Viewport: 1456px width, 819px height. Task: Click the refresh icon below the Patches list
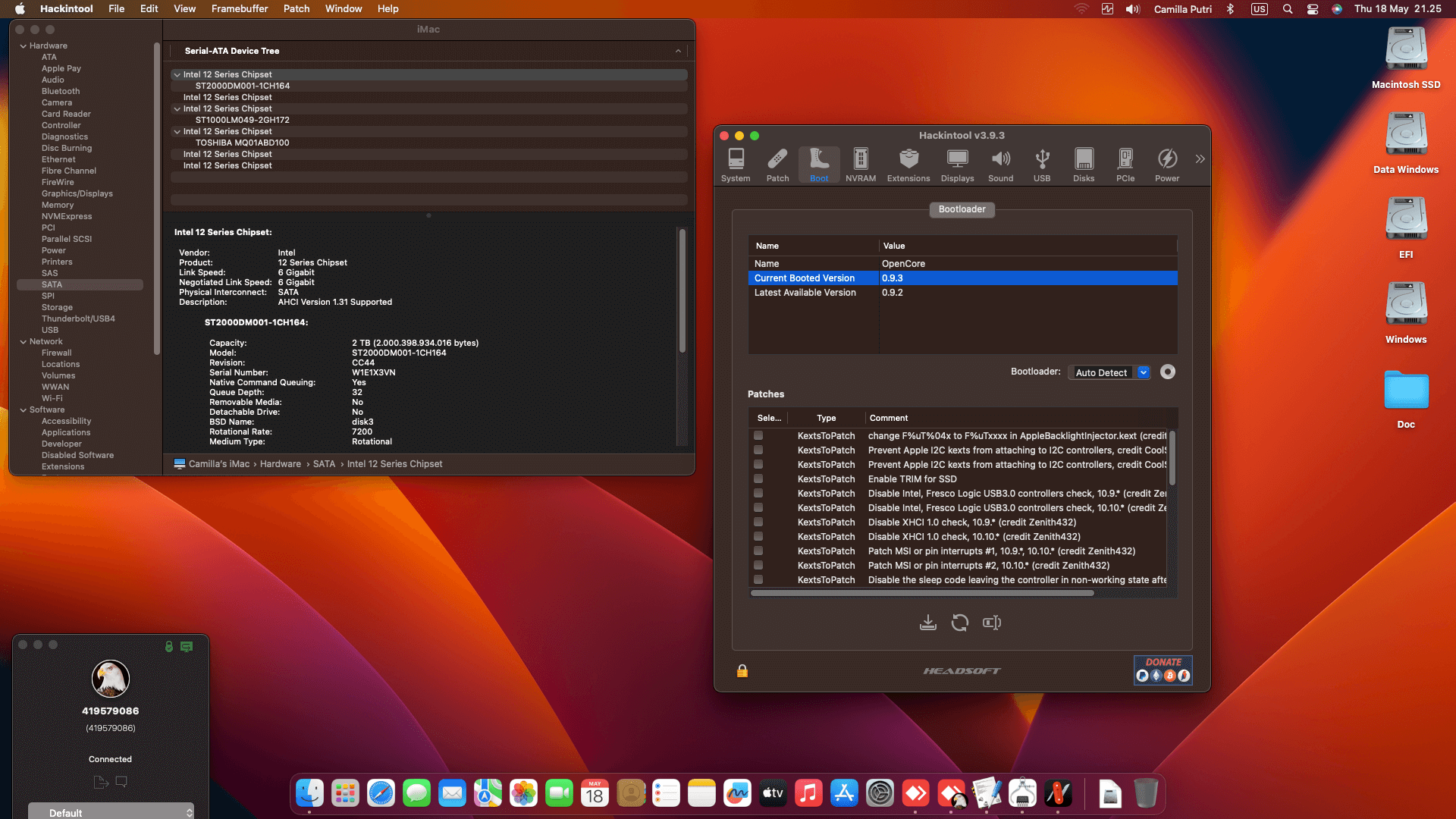coord(960,623)
